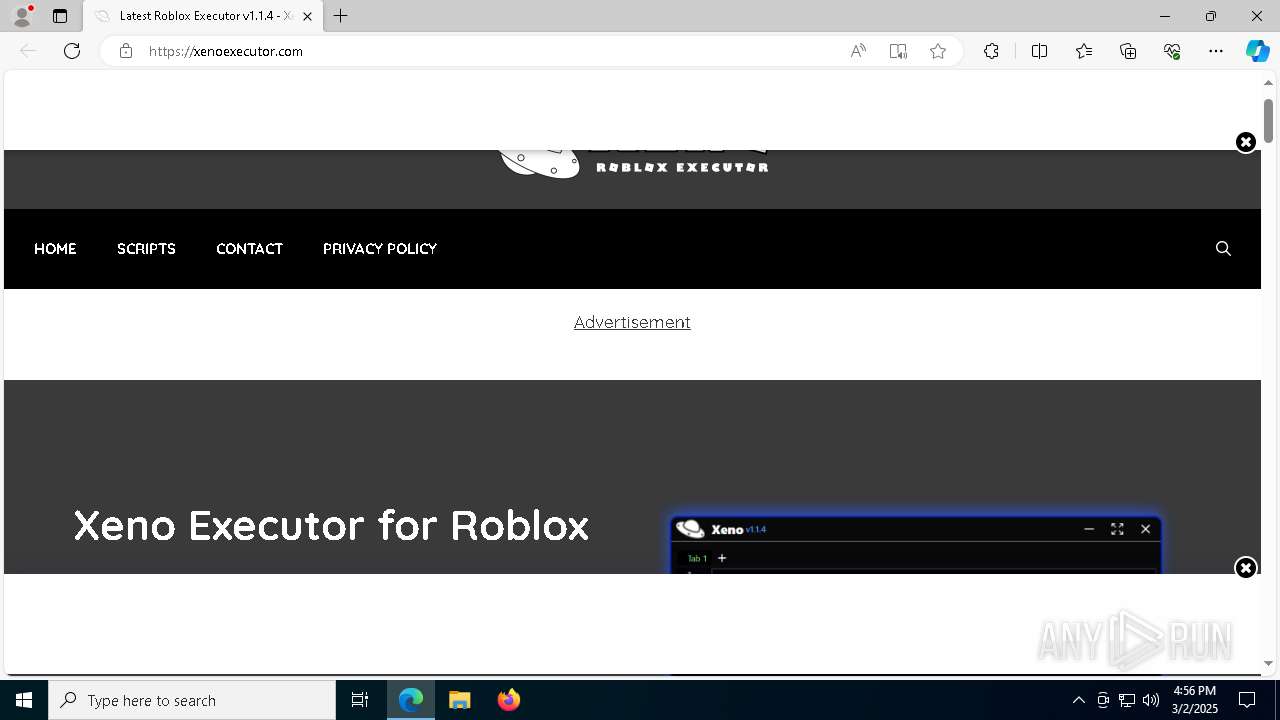This screenshot has height=720, width=1280.
Task: Open Collections panel
Action: [x=1128, y=51]
